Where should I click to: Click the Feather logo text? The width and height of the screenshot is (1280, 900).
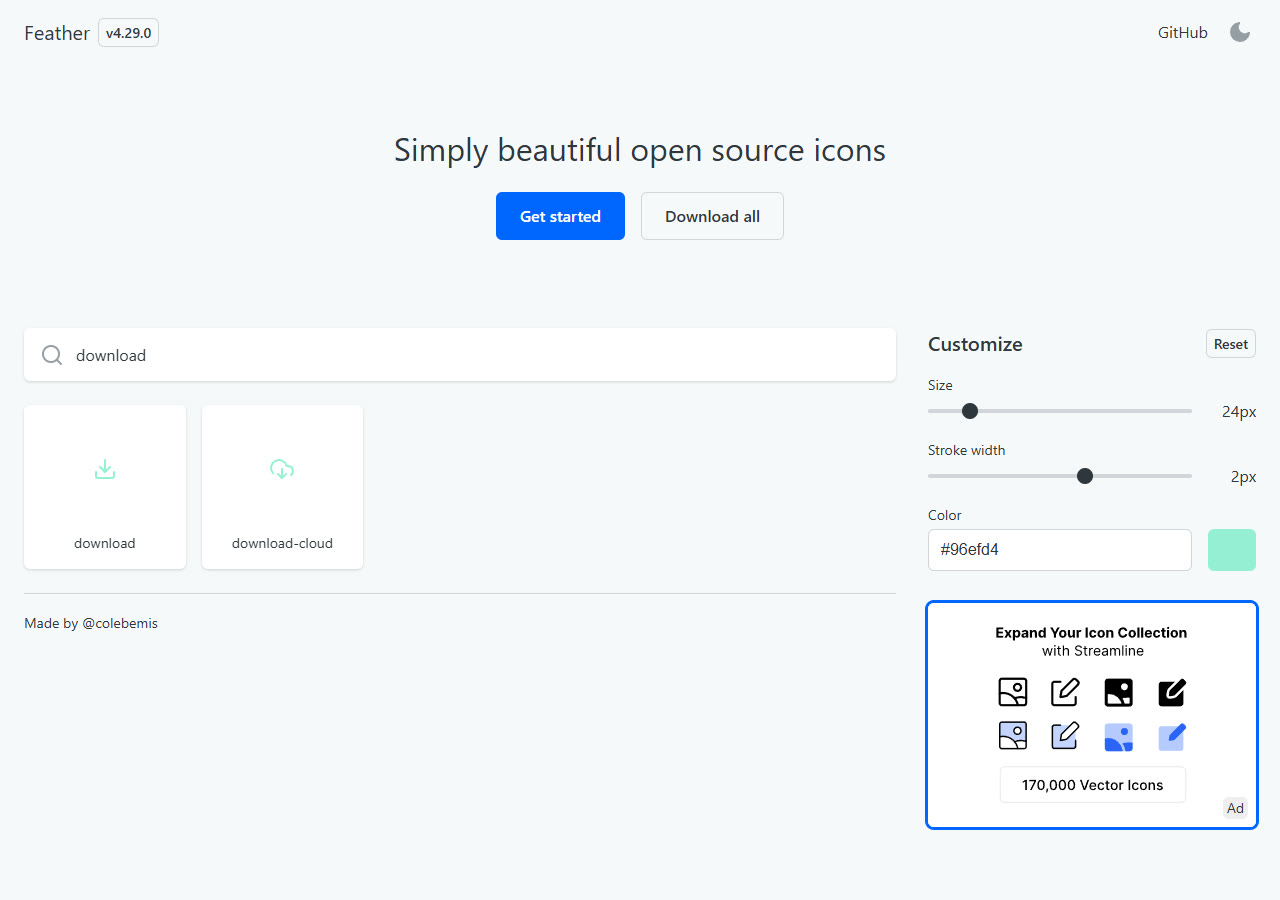pos(57,33)
